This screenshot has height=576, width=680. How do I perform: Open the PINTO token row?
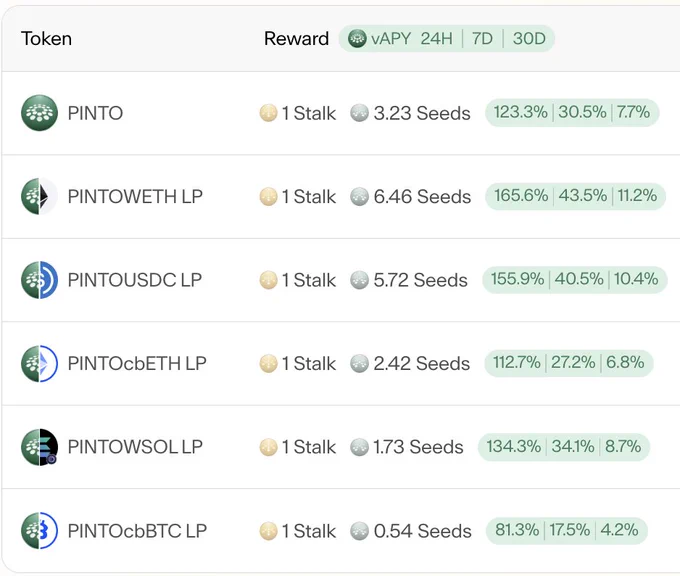341,113
